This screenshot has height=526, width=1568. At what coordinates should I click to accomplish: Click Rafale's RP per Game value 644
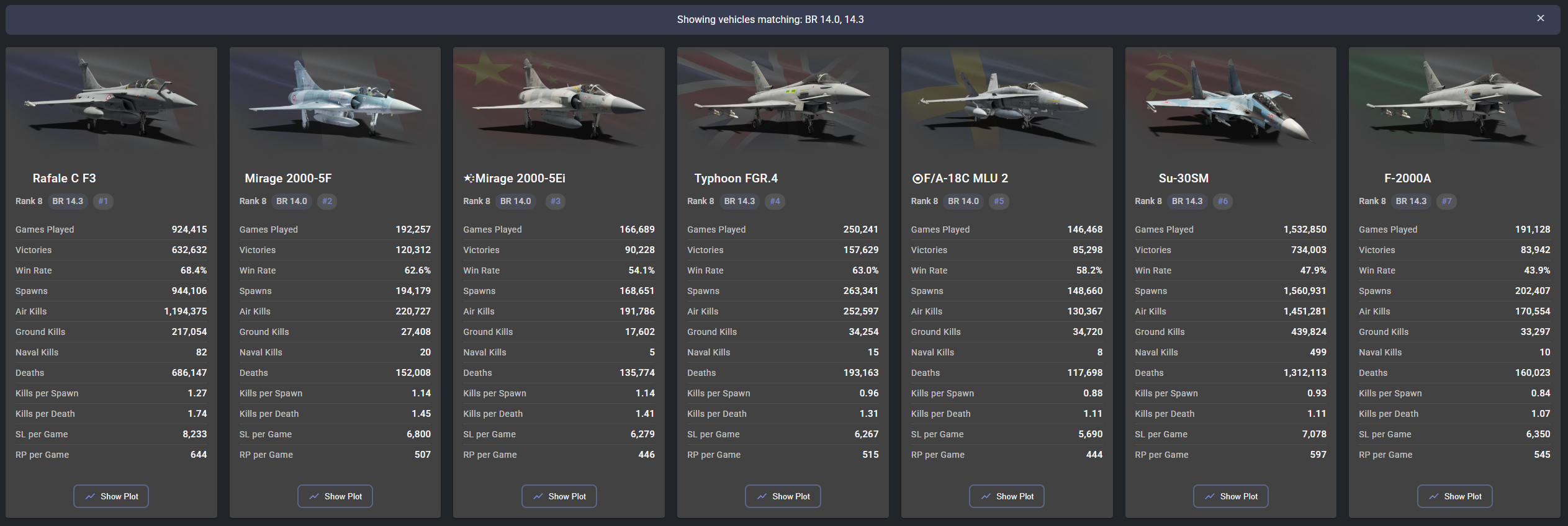coord(199,455)
